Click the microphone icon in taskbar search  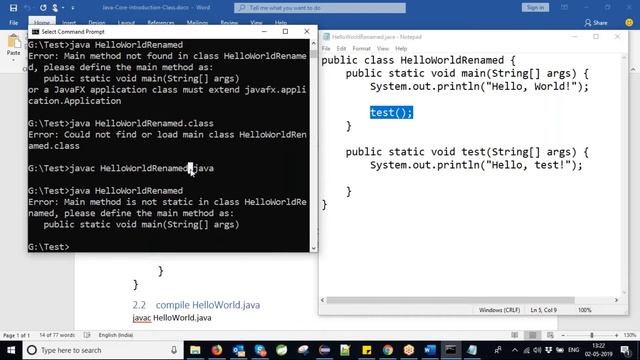pos(174,350)
